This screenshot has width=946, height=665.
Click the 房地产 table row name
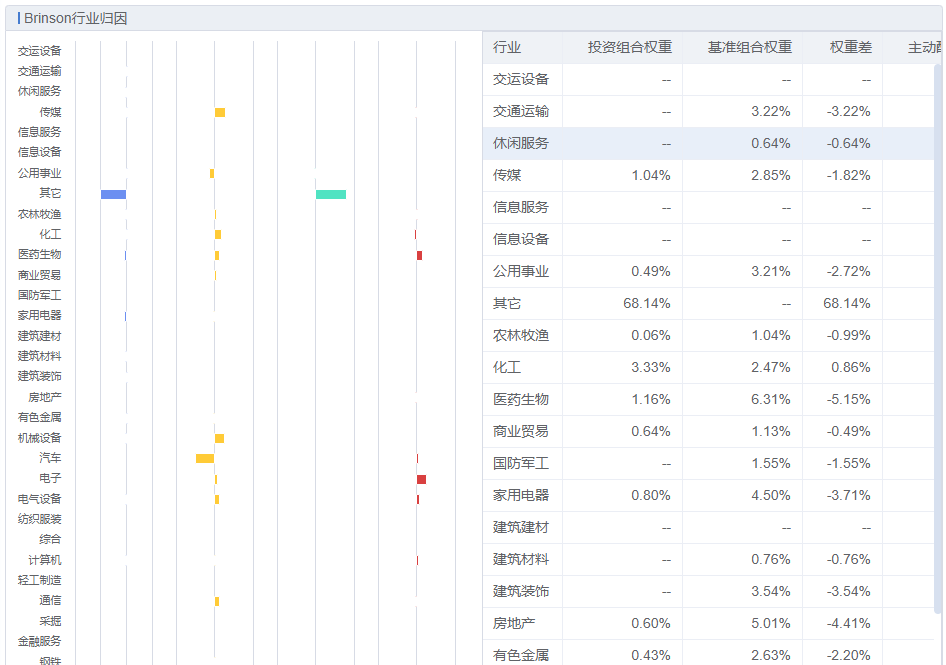514,624
